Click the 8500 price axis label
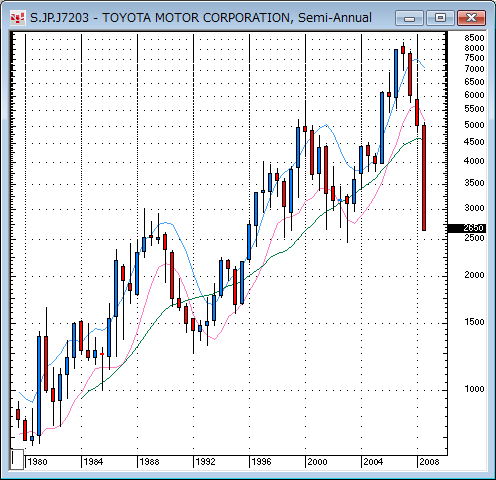Screen dimensions: 496x480 point(474,38)
